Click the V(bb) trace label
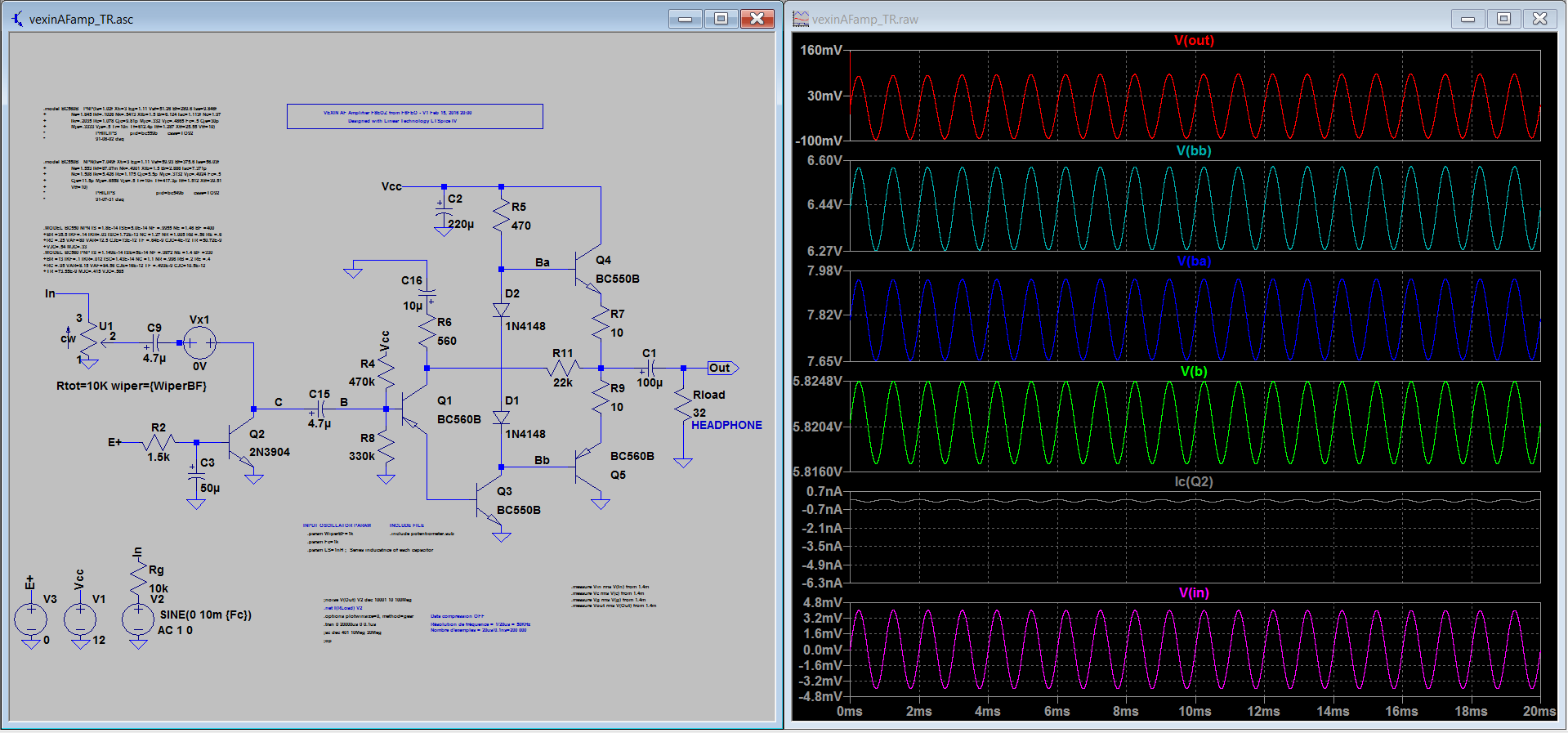The width and height of the screenshot is (1568, 733). tap(1193, 151)
